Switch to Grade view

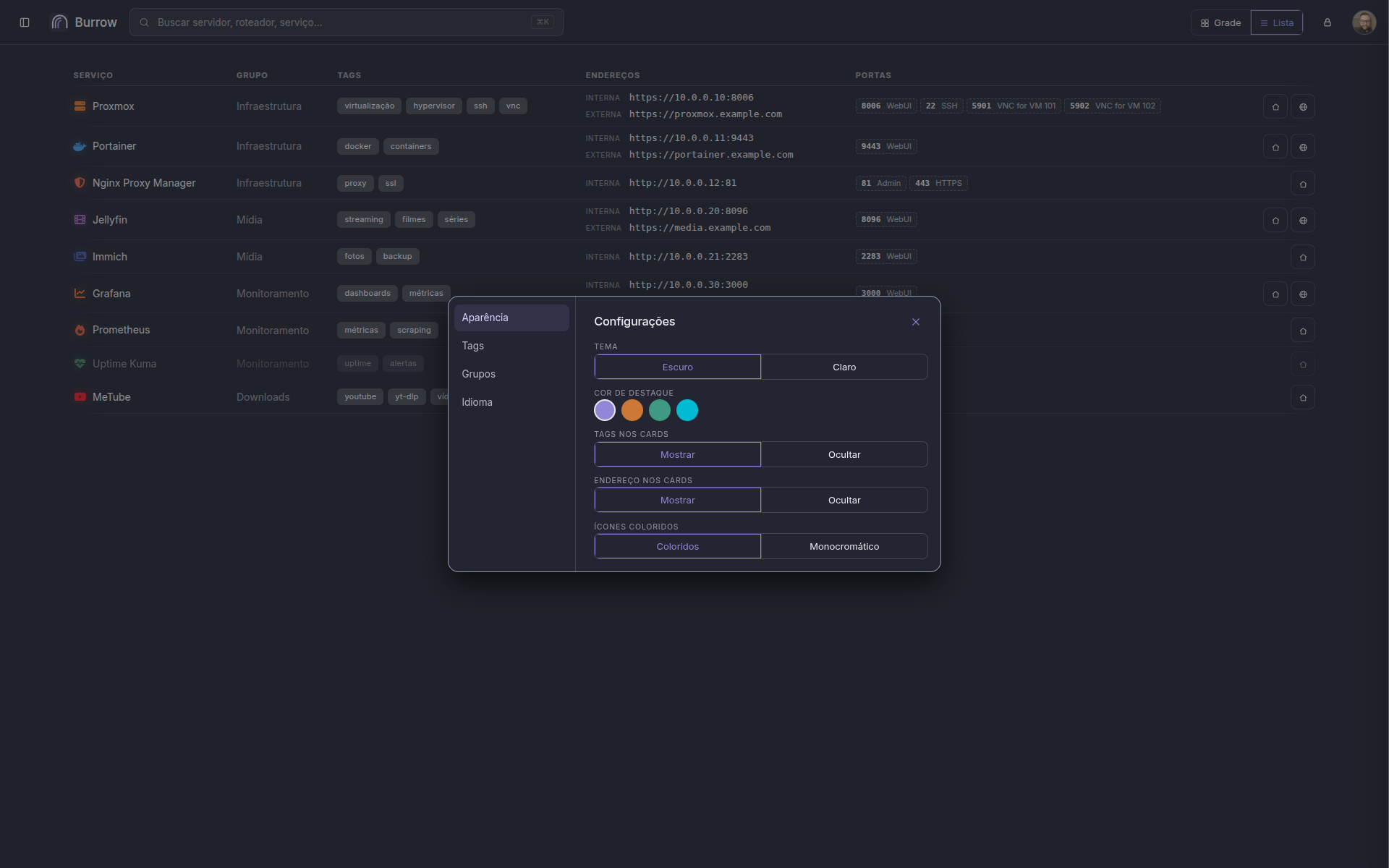pyautogui.click(x=1220, y=22)
